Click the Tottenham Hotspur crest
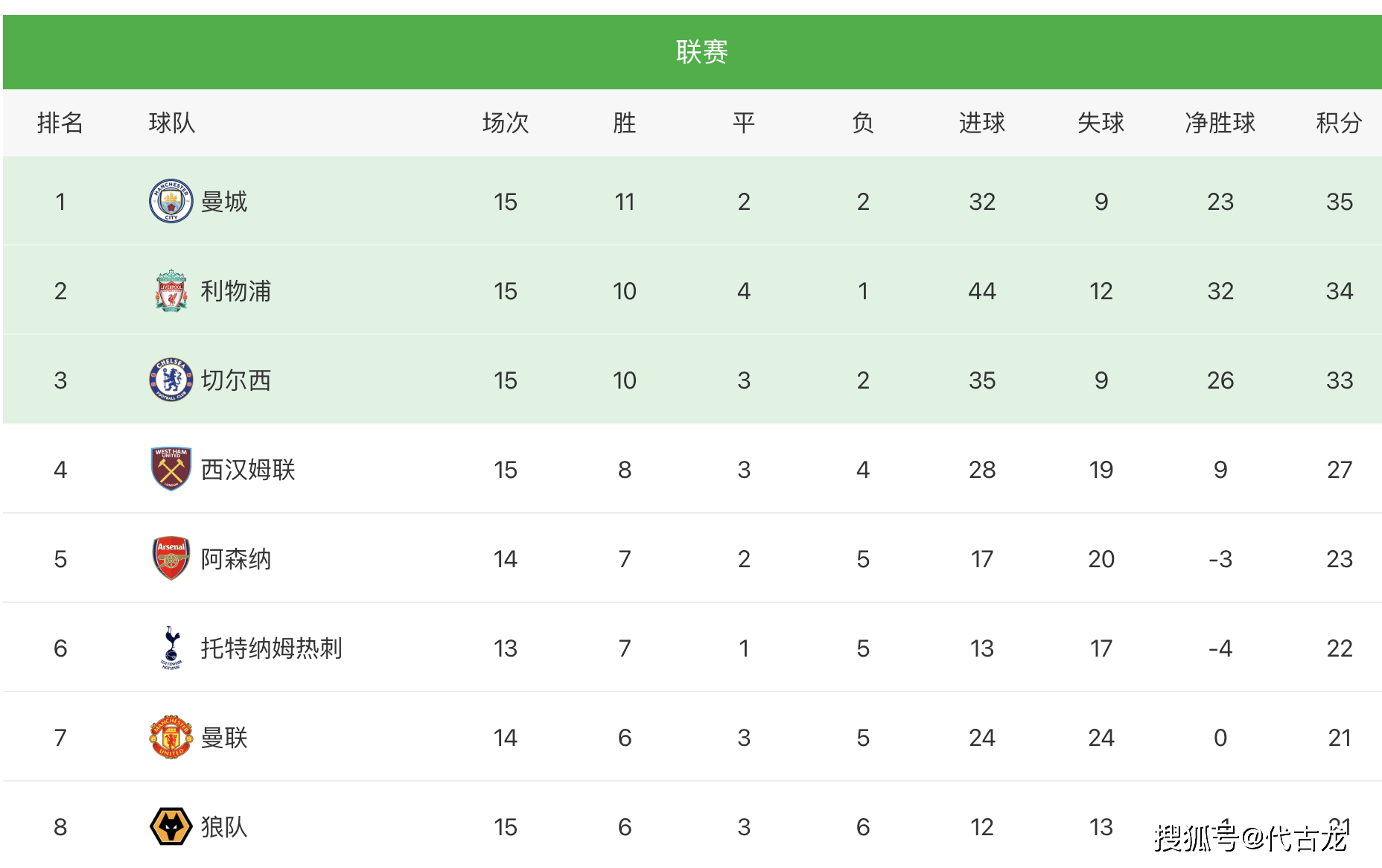1382x868 pixels. pos(171,648)
